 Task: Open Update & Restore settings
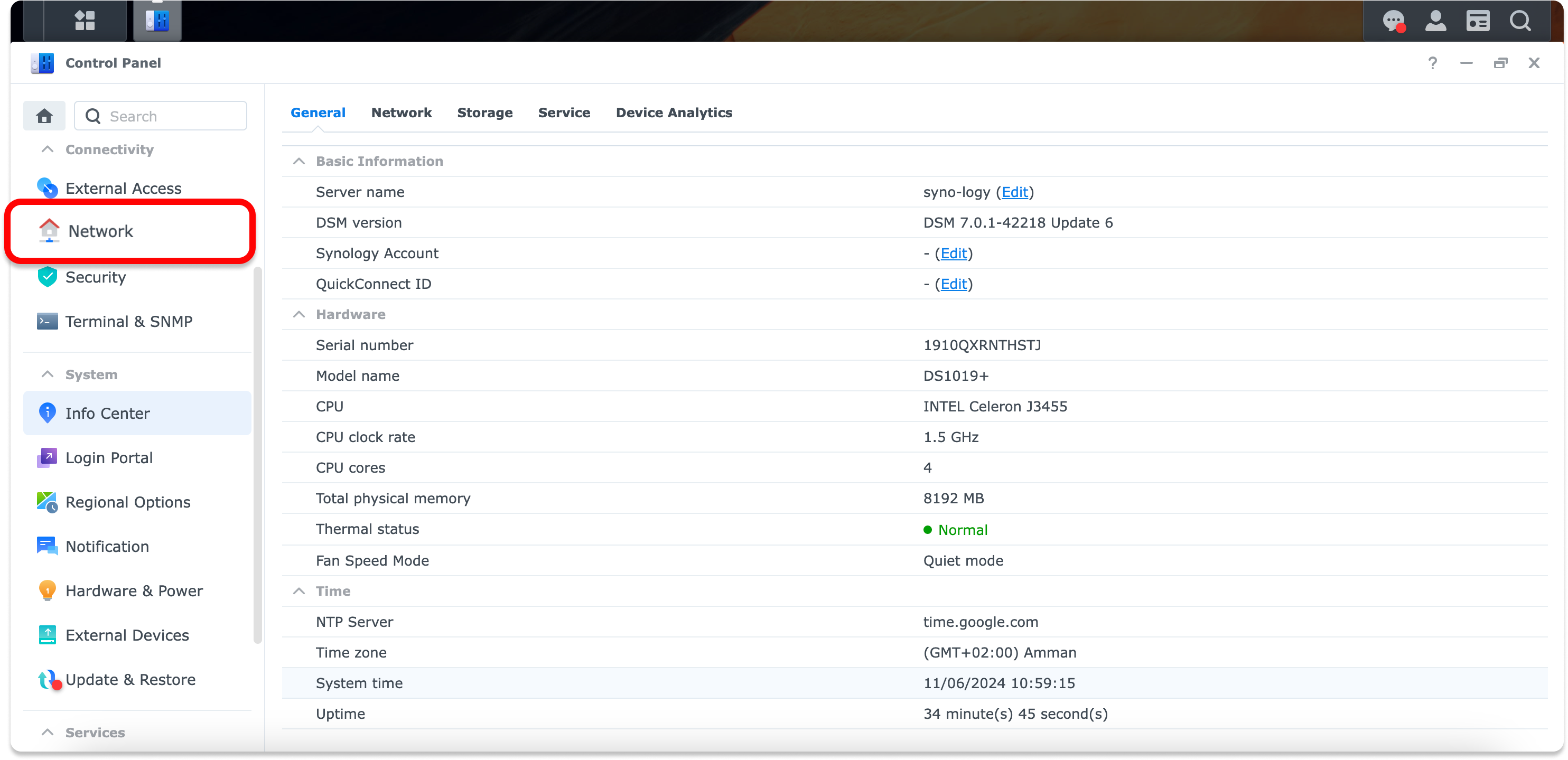[x=130, y=679]
